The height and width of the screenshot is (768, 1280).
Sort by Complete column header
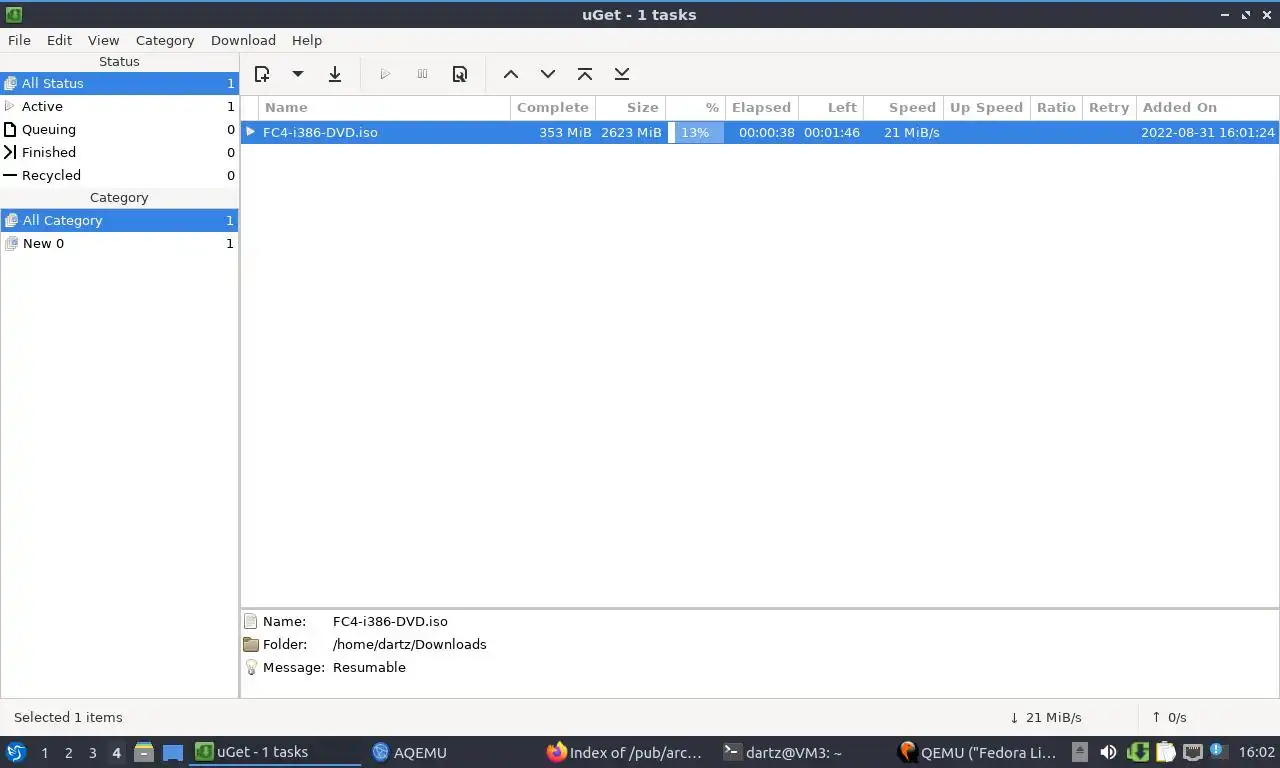[553, 107]
